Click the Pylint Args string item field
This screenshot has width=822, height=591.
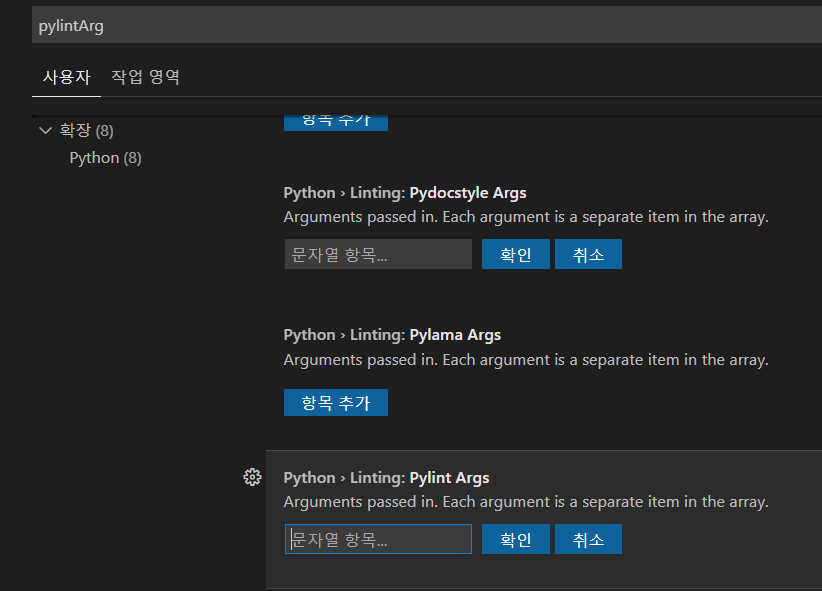click(378, 539)
